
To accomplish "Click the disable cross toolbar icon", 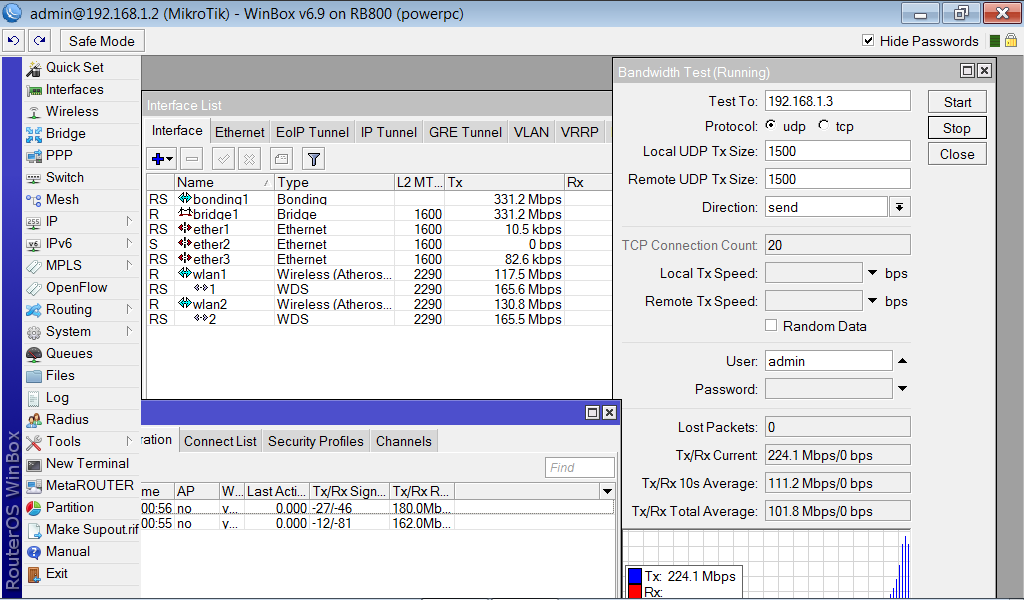I will 249,159.
